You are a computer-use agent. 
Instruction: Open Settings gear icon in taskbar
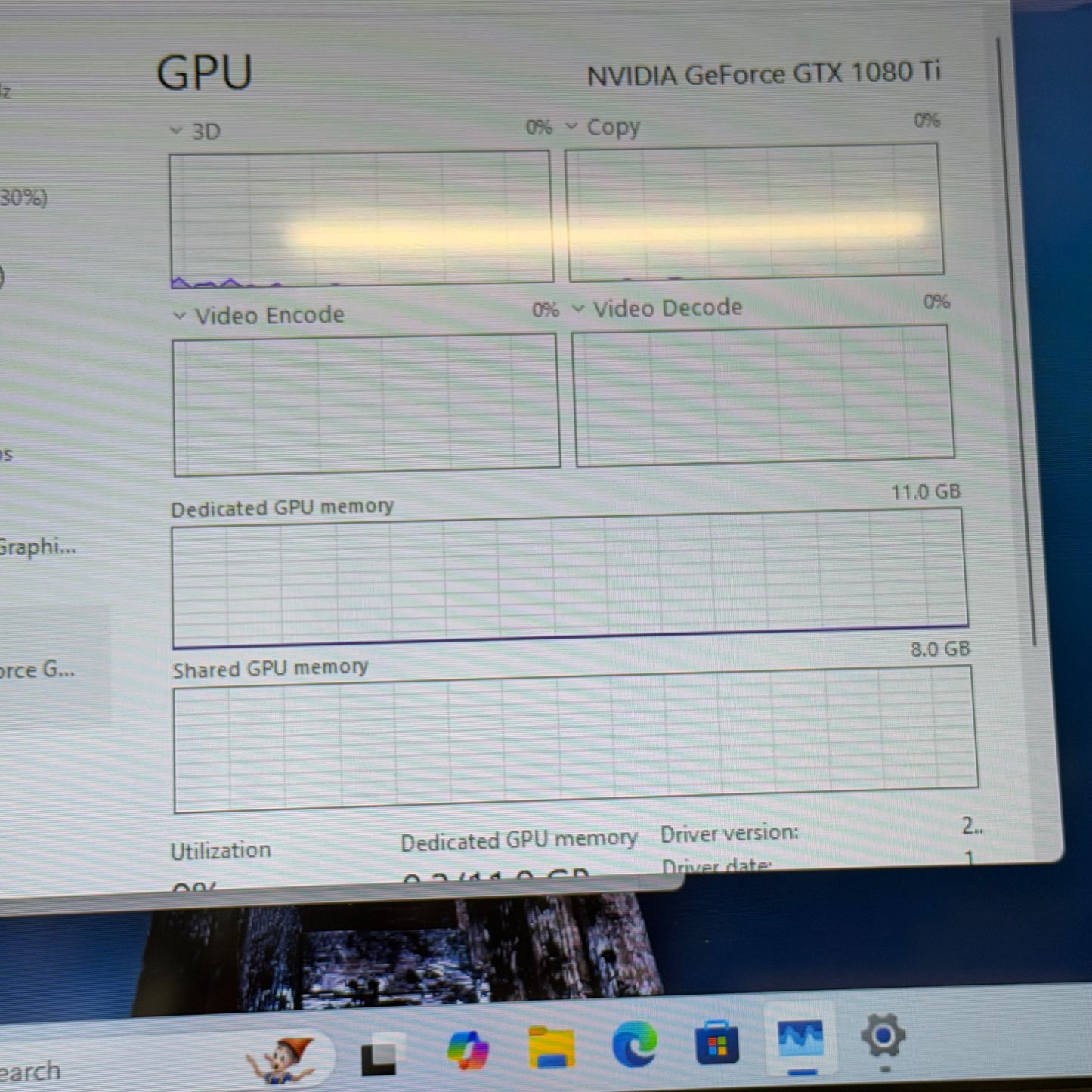point(883,1036)
